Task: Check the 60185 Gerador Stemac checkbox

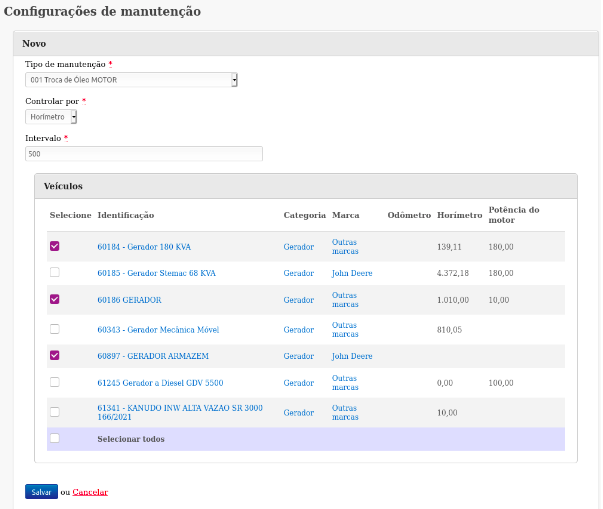Action: (55, 272)
